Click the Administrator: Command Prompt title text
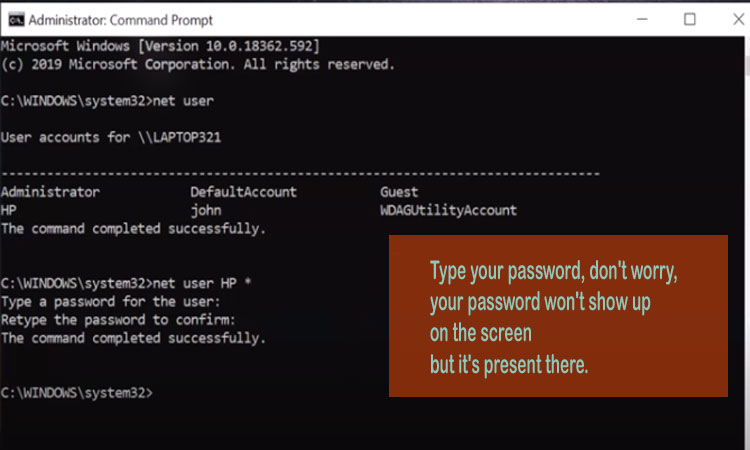 point(121,20)
